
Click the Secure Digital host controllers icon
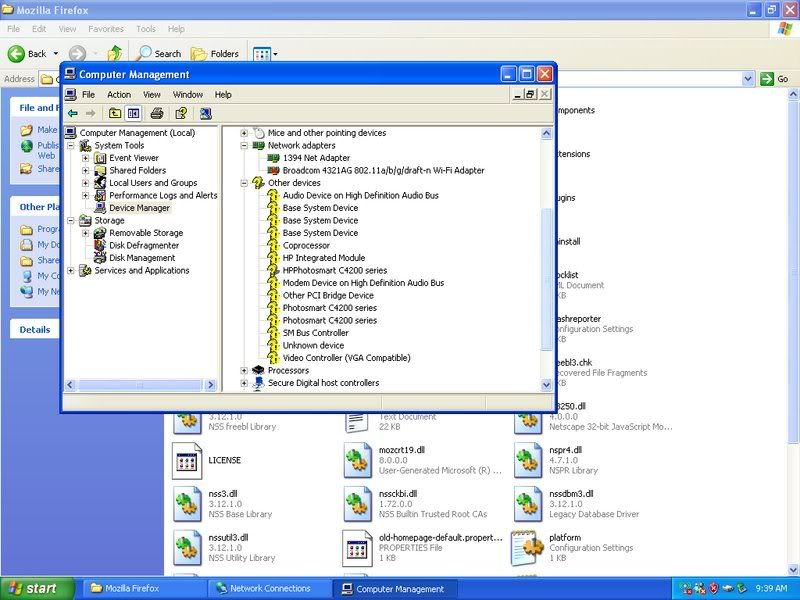coord(259,383)
